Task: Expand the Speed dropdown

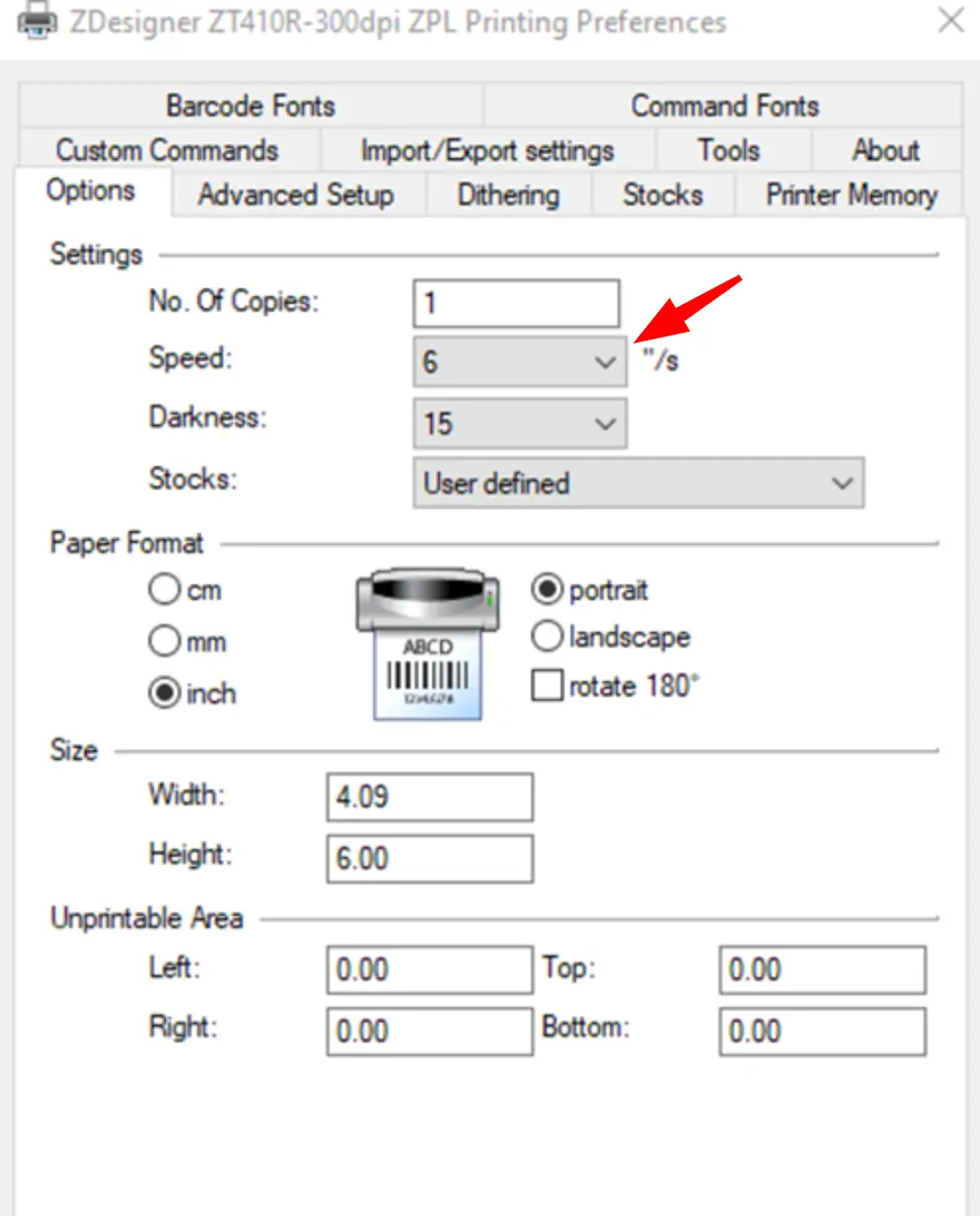Action: click(x=519, y=361)
